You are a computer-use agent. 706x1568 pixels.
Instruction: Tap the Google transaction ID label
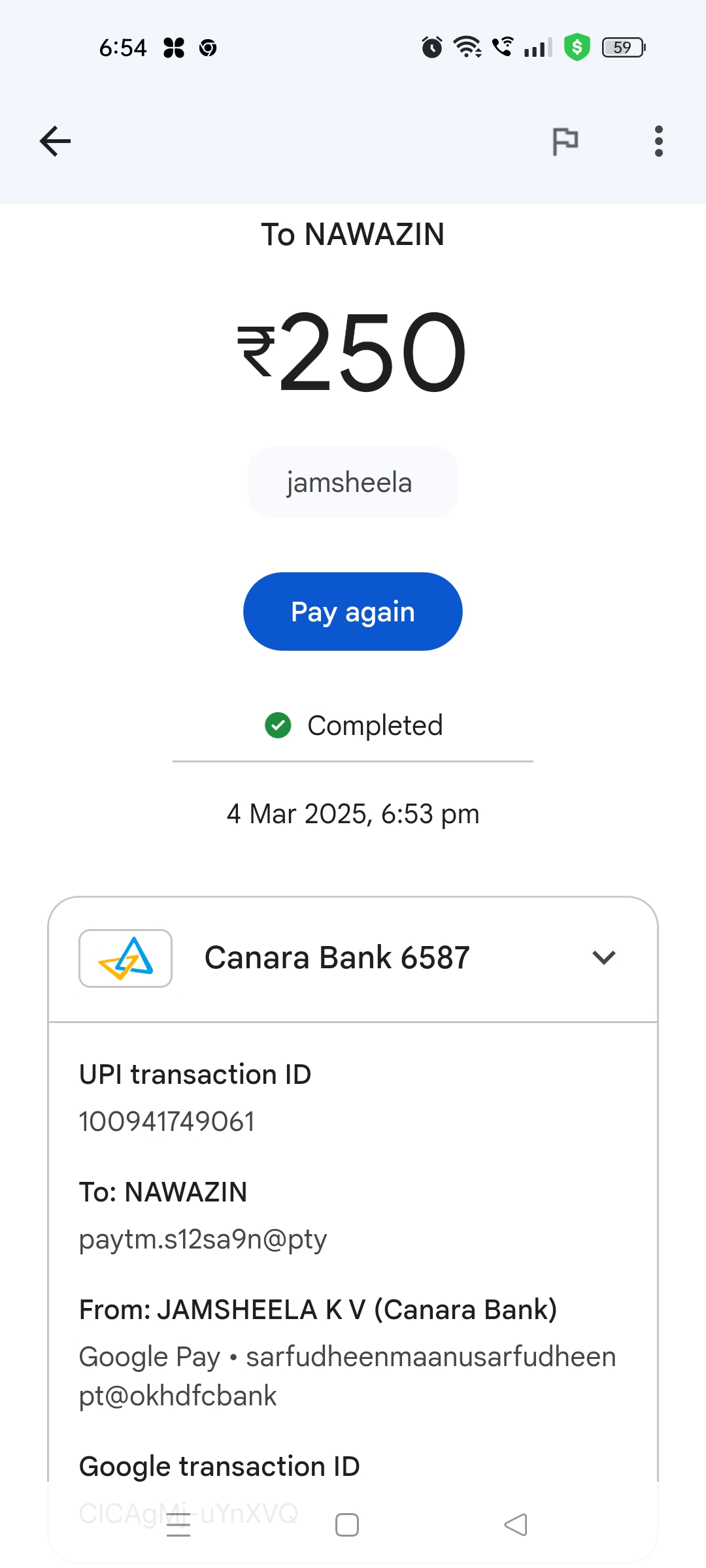[219, 1467]
